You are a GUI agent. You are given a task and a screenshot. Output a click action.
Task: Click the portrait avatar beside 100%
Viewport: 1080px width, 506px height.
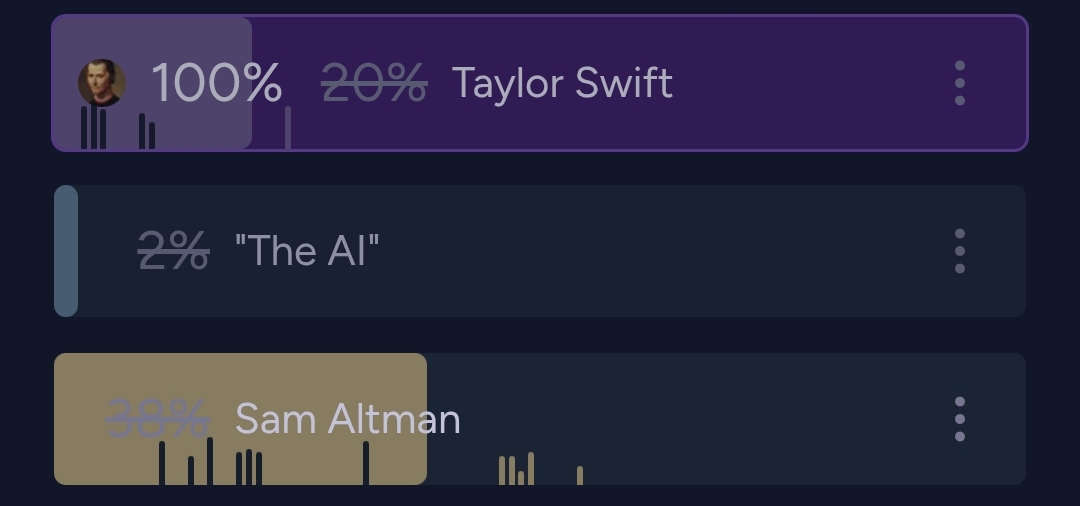pos(102,83)
